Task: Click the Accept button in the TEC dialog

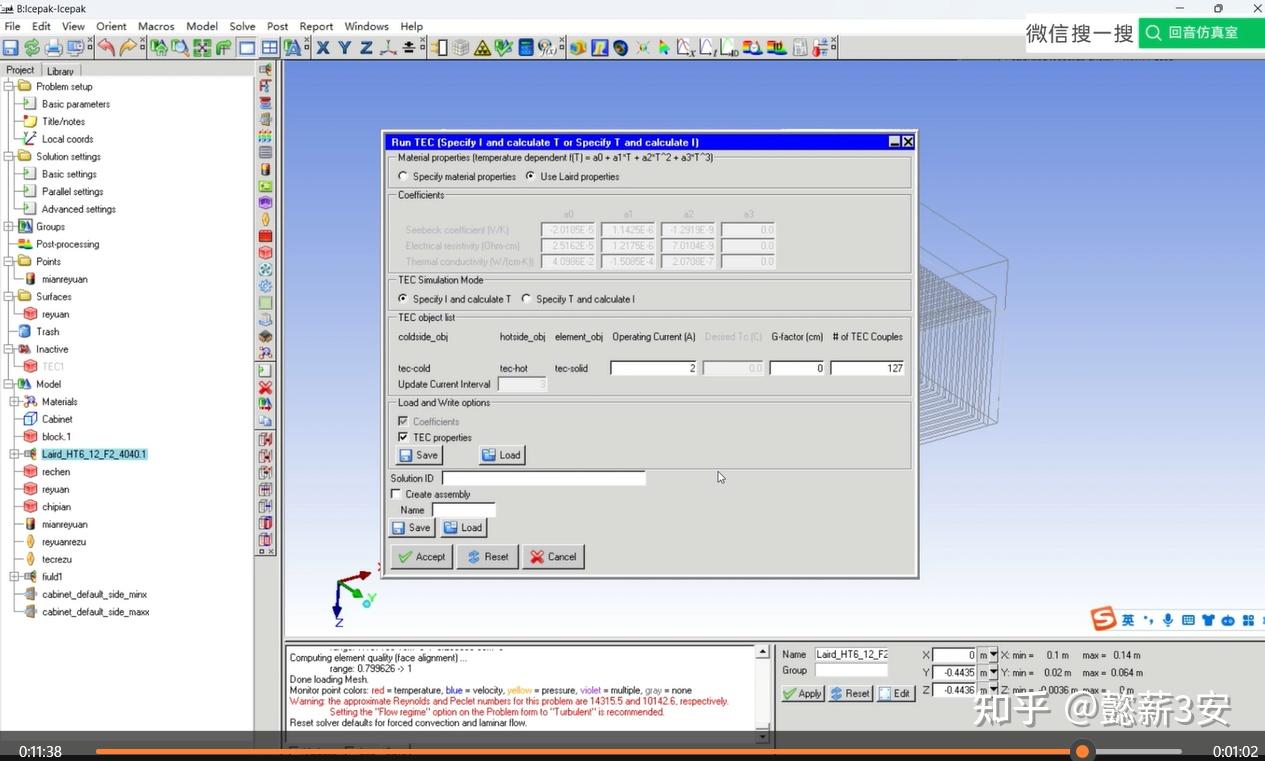Action: tap(422, 557)
